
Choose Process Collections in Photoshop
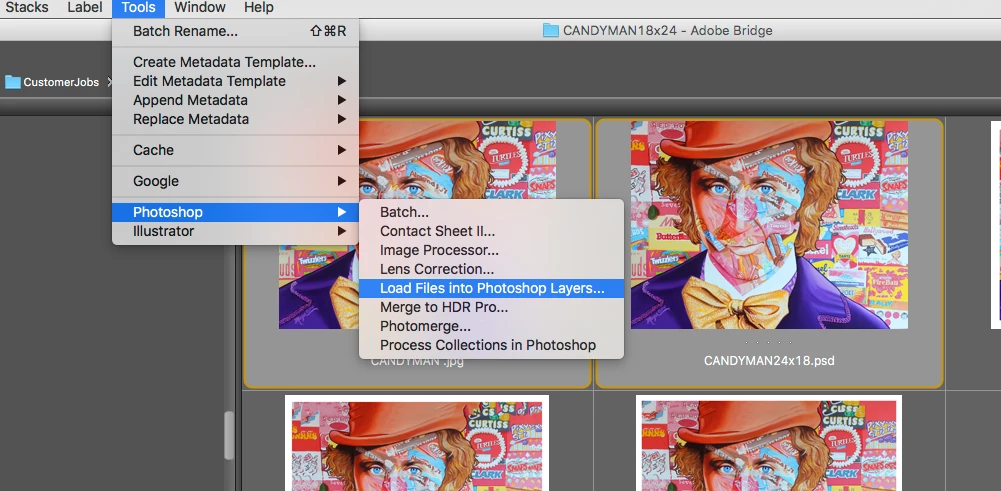click(x=492, y=345)
